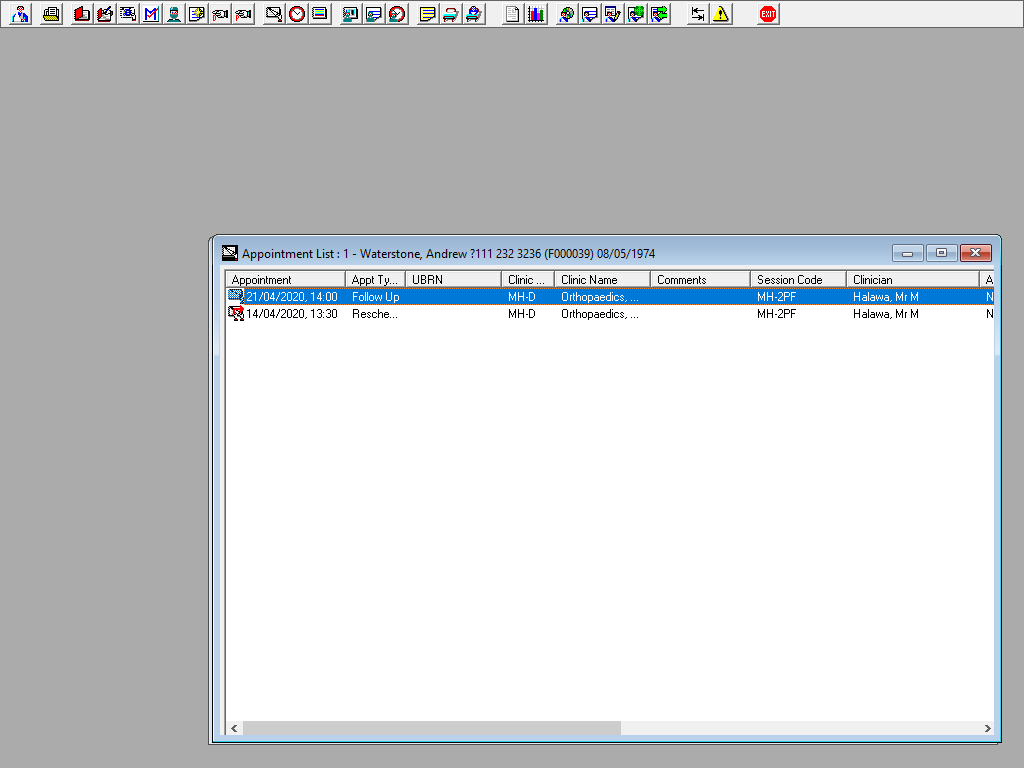Click the UBRN column header

pos(453,280)
